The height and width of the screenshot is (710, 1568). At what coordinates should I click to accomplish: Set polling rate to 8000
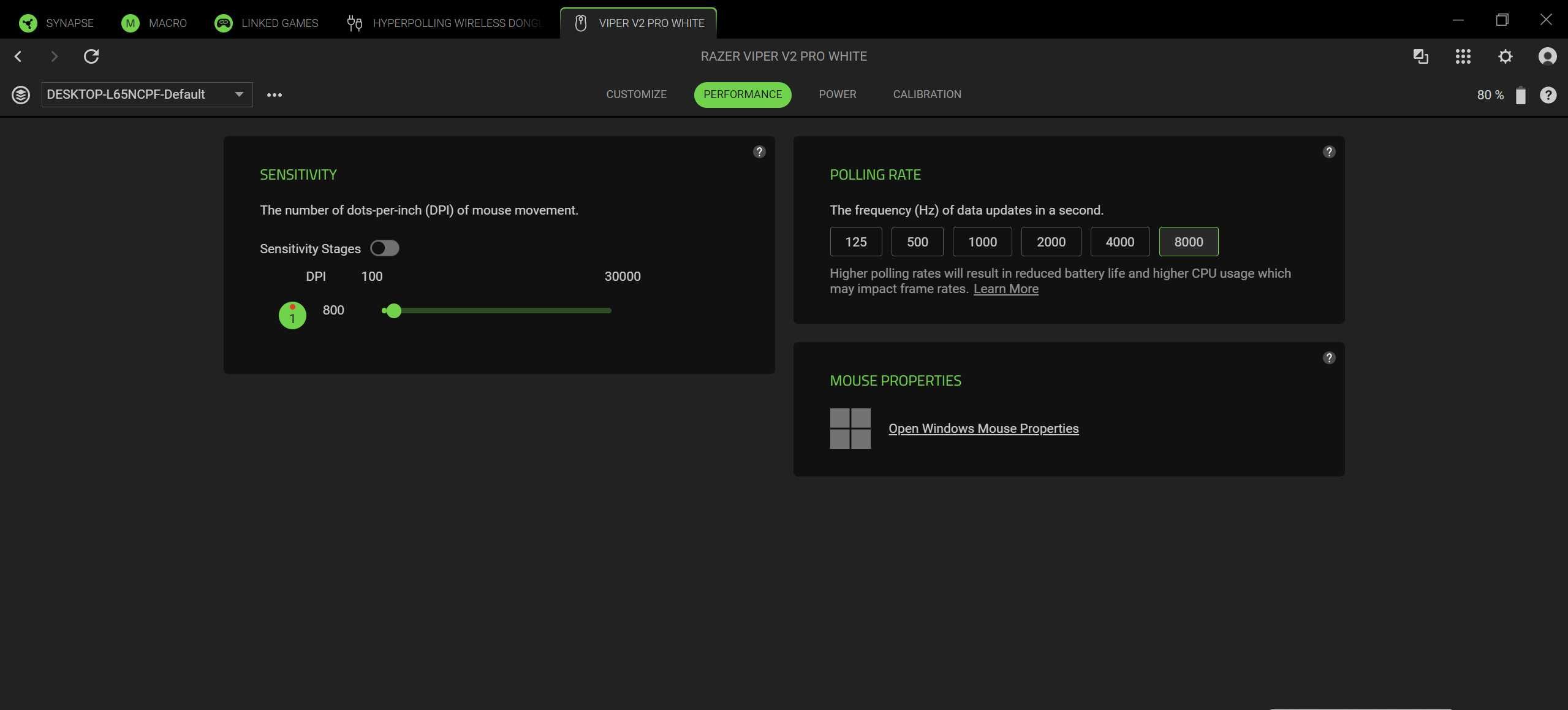coord(1189,242)
